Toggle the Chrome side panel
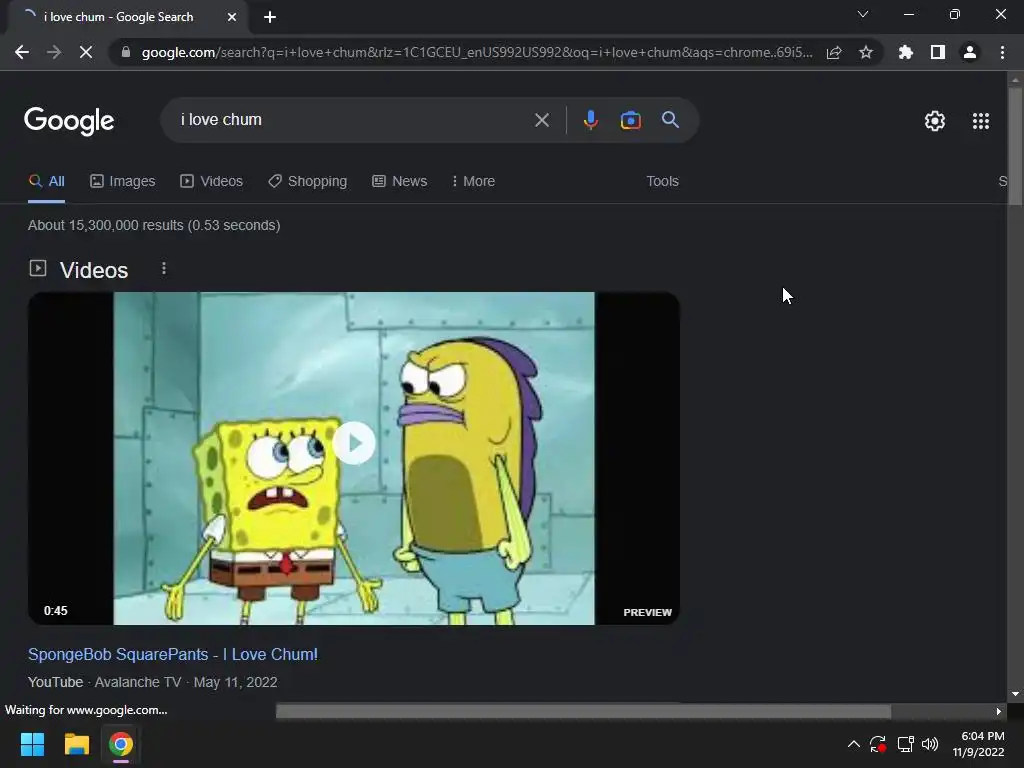This screenshot has width=1024, height=768. [x=938, y=52]
